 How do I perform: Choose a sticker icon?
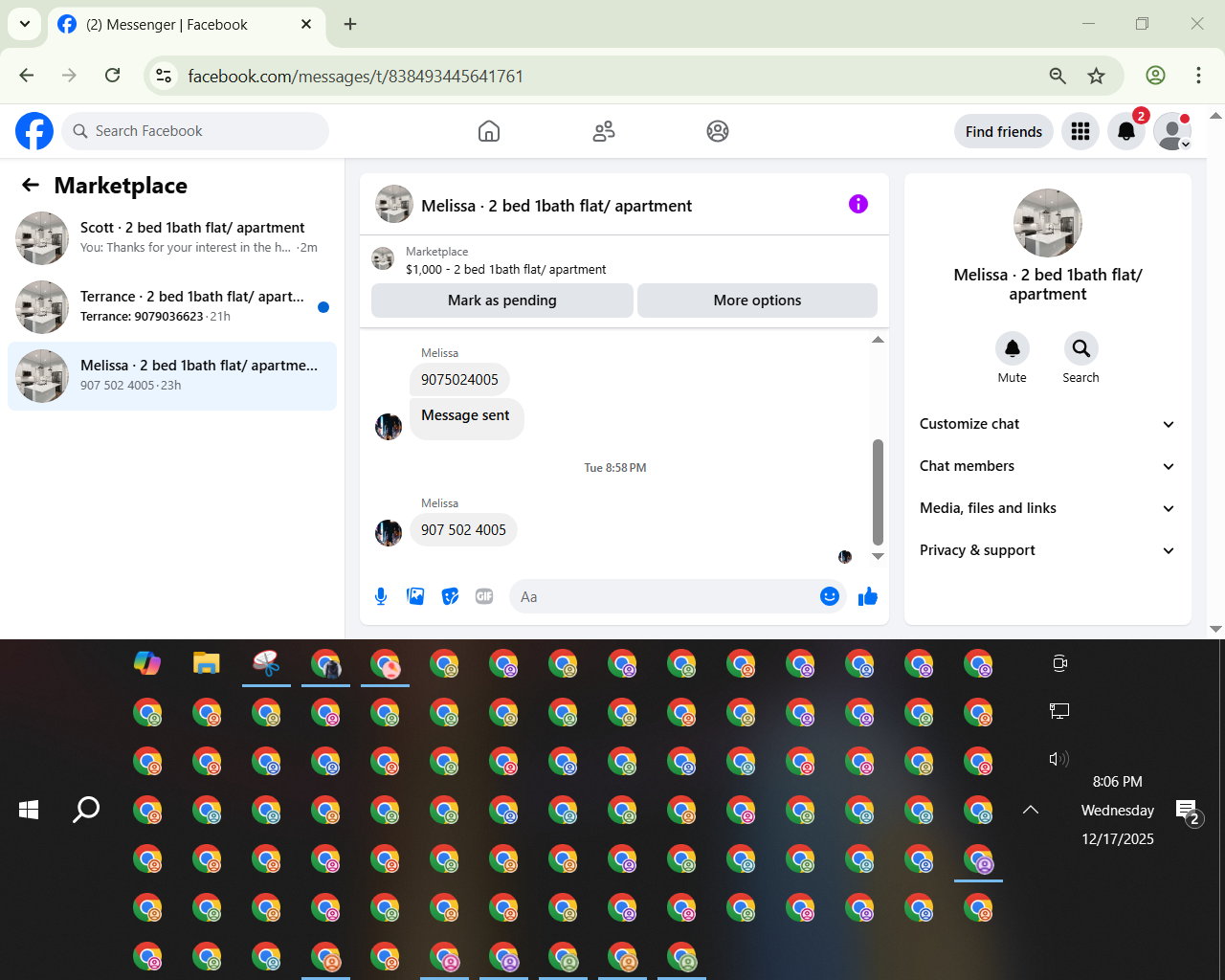click(450, 597)
